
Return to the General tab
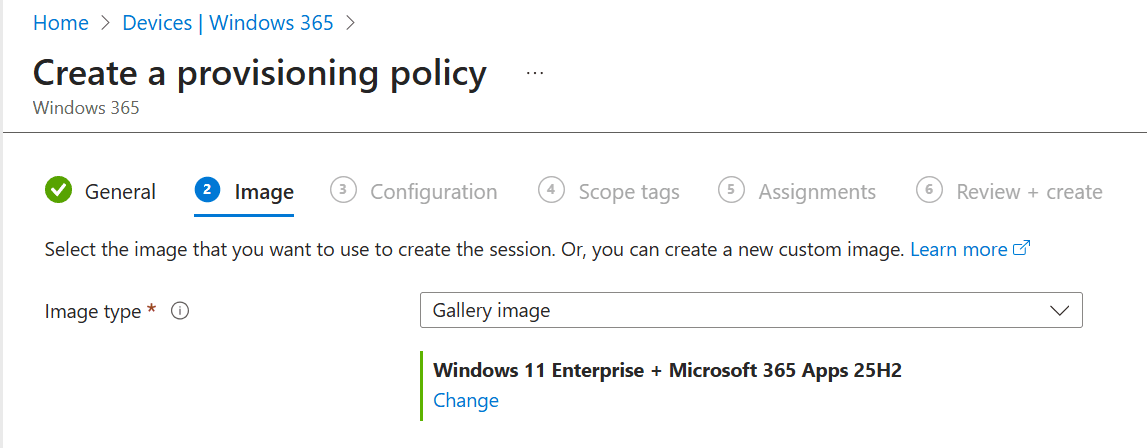coord(120,192)
